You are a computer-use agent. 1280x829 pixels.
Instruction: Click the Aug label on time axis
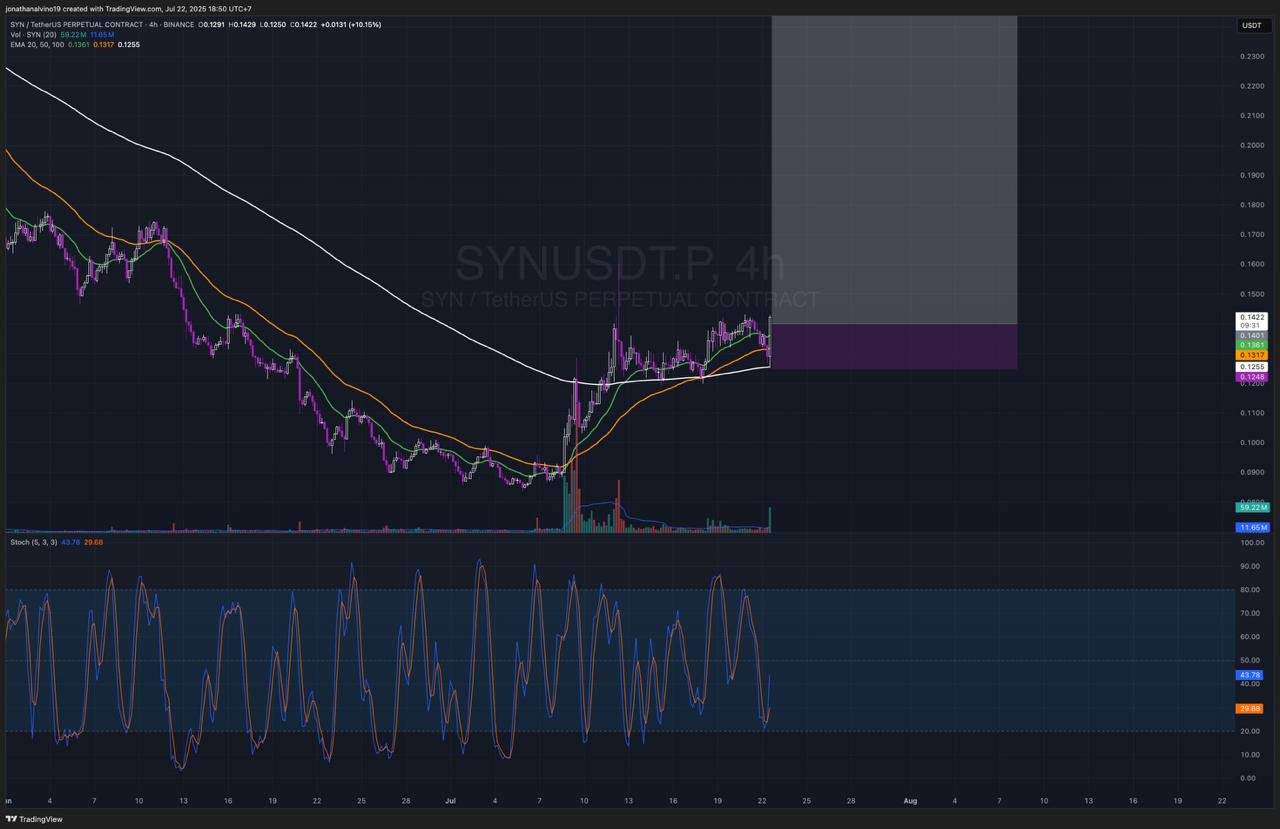910,801
